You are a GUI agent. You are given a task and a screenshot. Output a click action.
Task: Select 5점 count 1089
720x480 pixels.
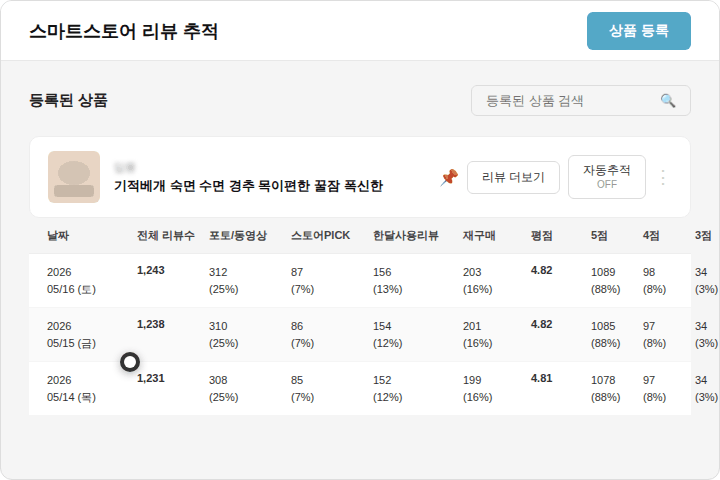[603, 272]
